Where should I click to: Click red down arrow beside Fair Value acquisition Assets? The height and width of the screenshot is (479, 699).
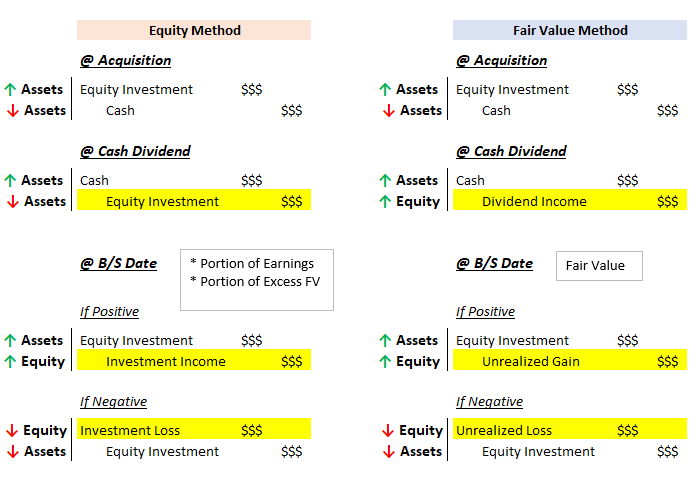coord(387,110)
